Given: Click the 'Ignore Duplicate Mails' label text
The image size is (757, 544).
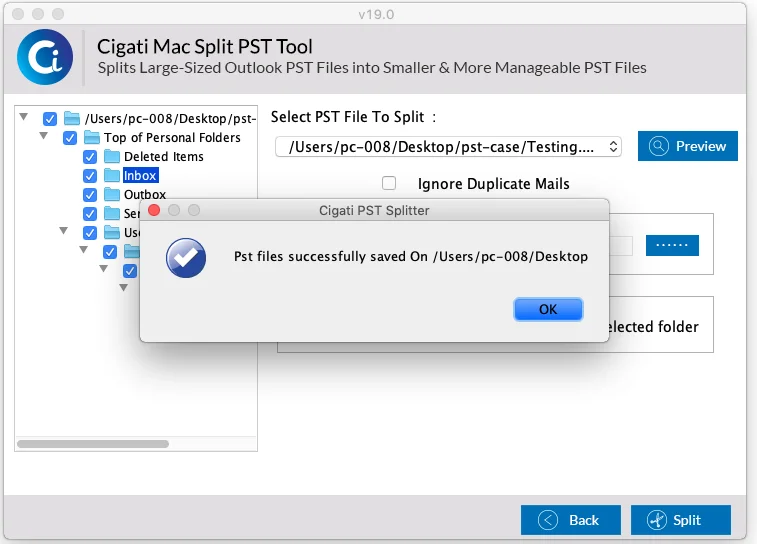Looking at the screenshot, I should (493, 184).
